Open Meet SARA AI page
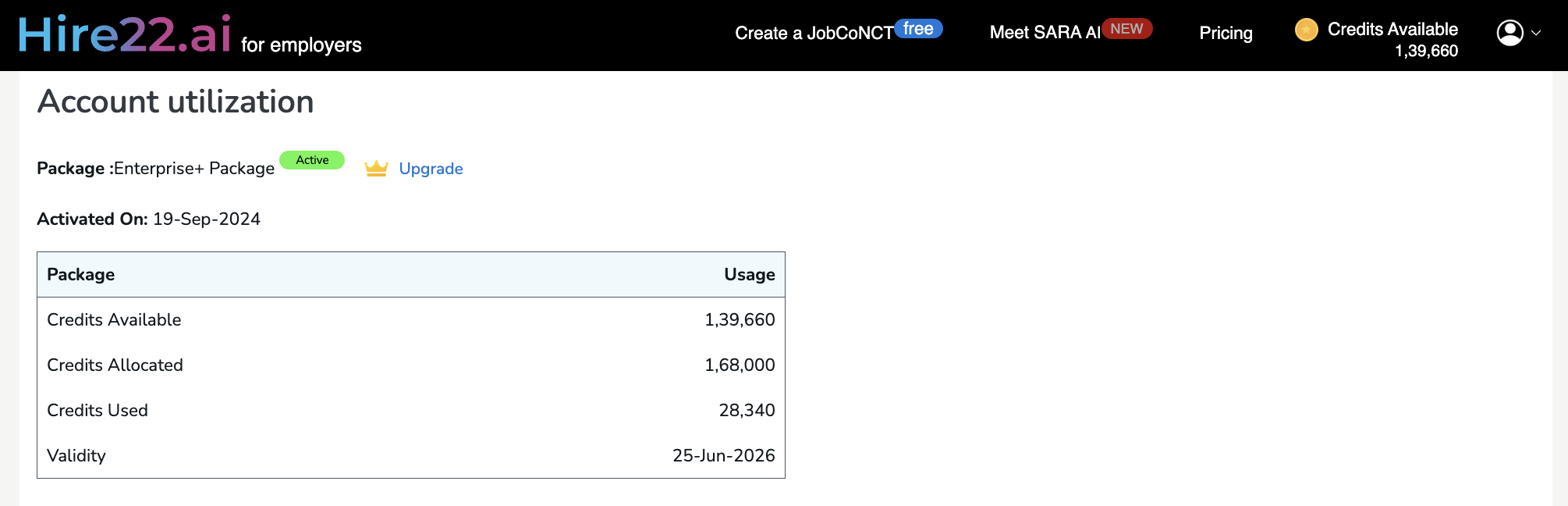This screenshot has width=1568, height=506. (1044, 33)
